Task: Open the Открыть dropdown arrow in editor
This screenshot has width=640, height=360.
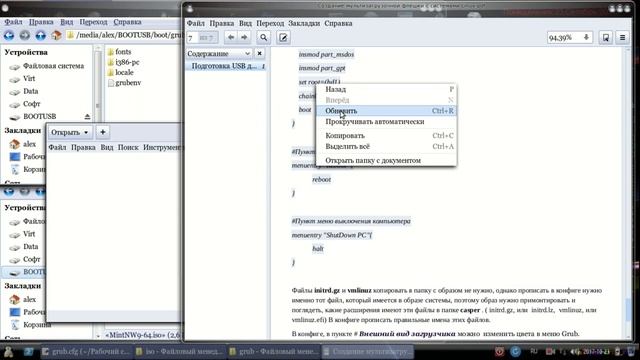Action: (x=86, y=133)
